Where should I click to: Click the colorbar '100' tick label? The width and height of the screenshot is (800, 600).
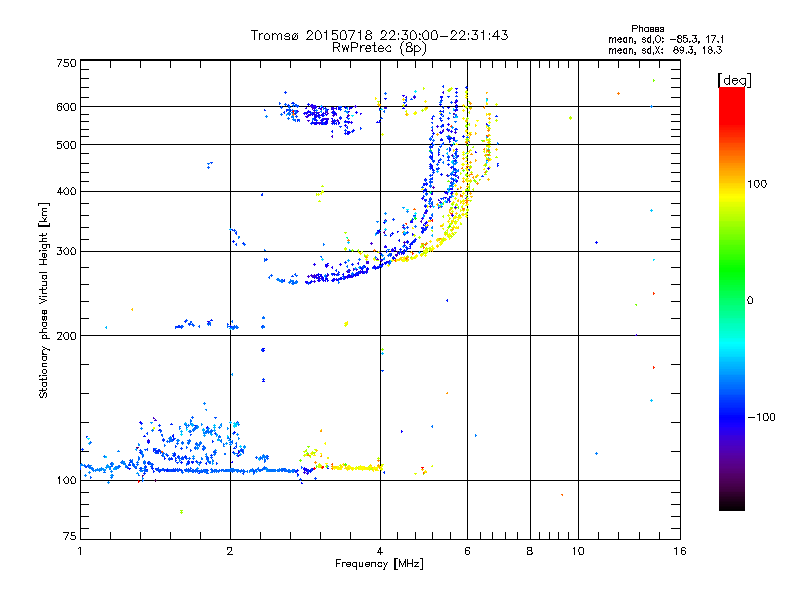pyautogui.click(x=757, y=184)
